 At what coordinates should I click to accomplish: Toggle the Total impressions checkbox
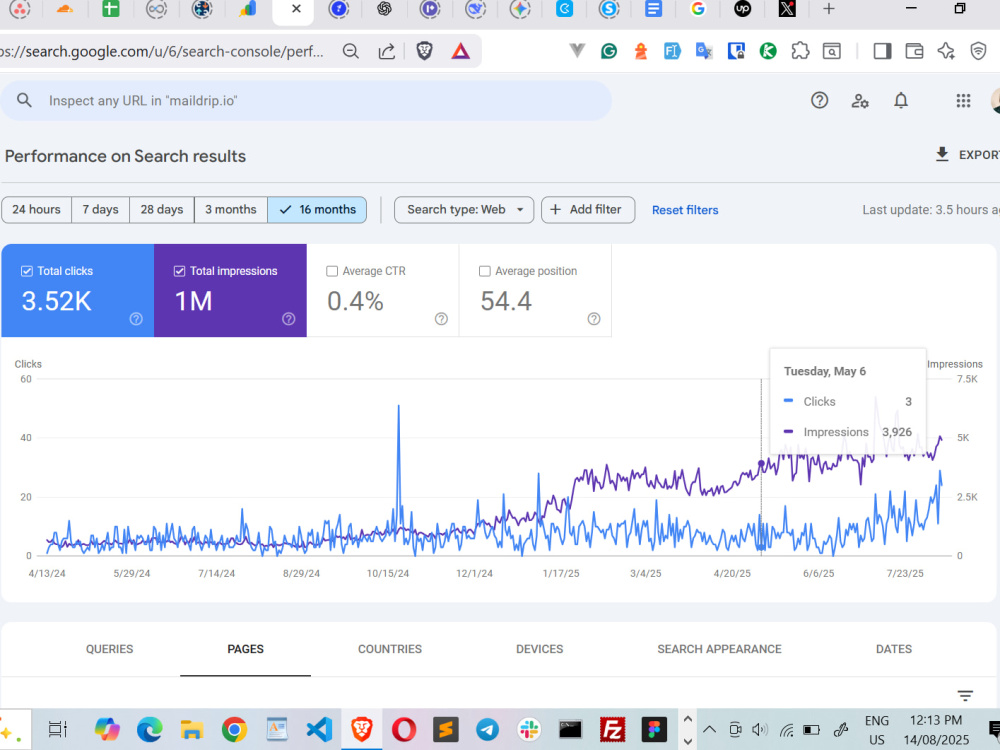(x=179, y=271)
